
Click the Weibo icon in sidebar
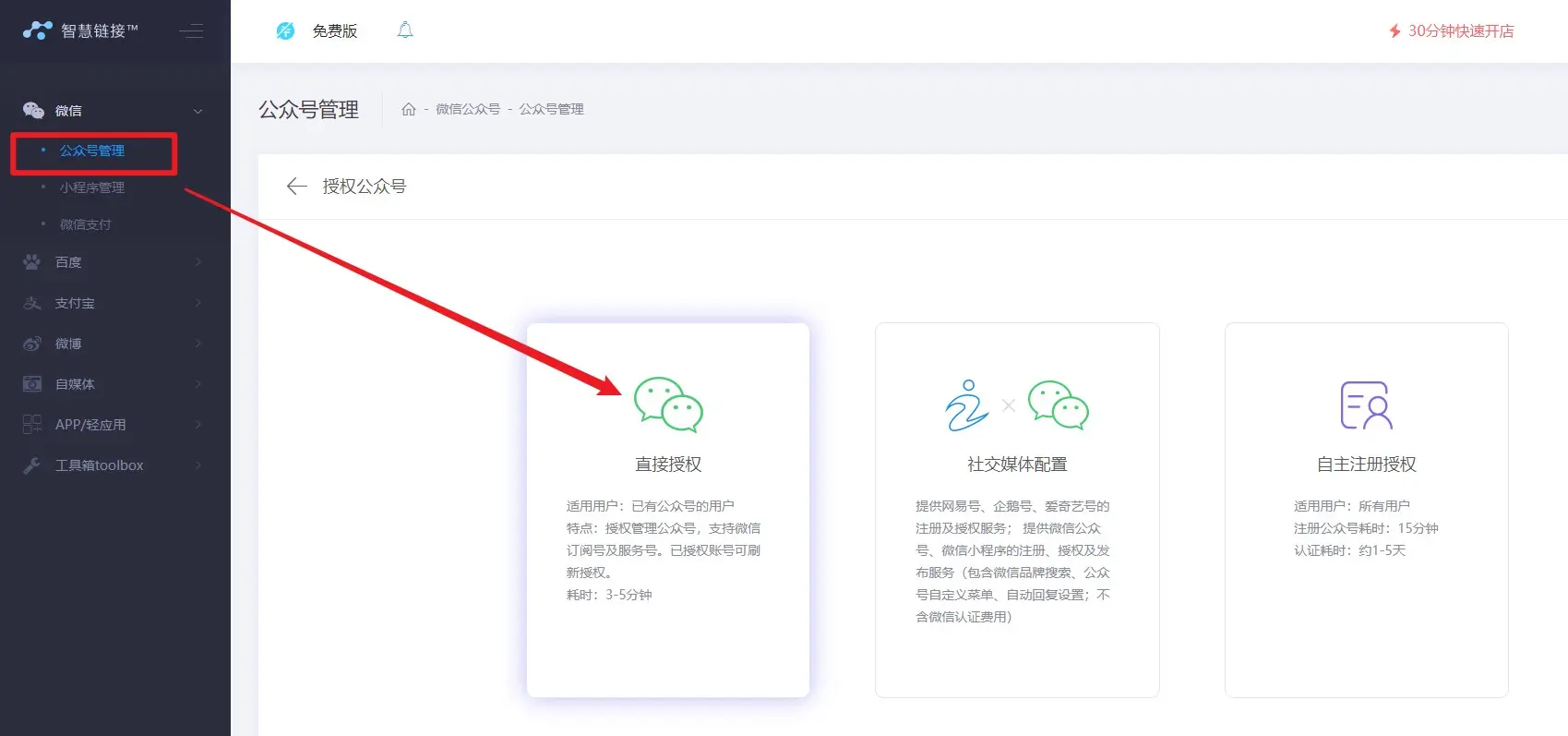click(x=32, y=344)
